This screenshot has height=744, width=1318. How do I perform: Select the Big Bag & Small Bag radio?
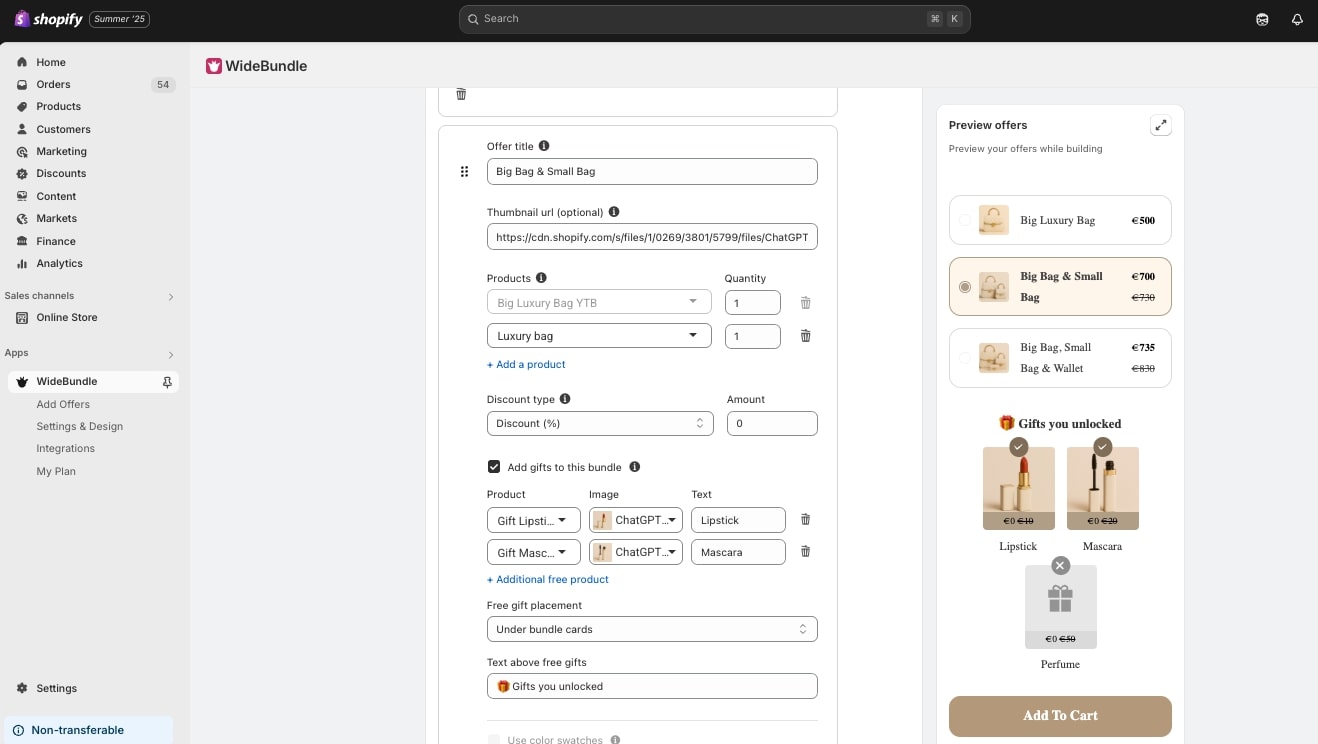[x=964, y=287]
